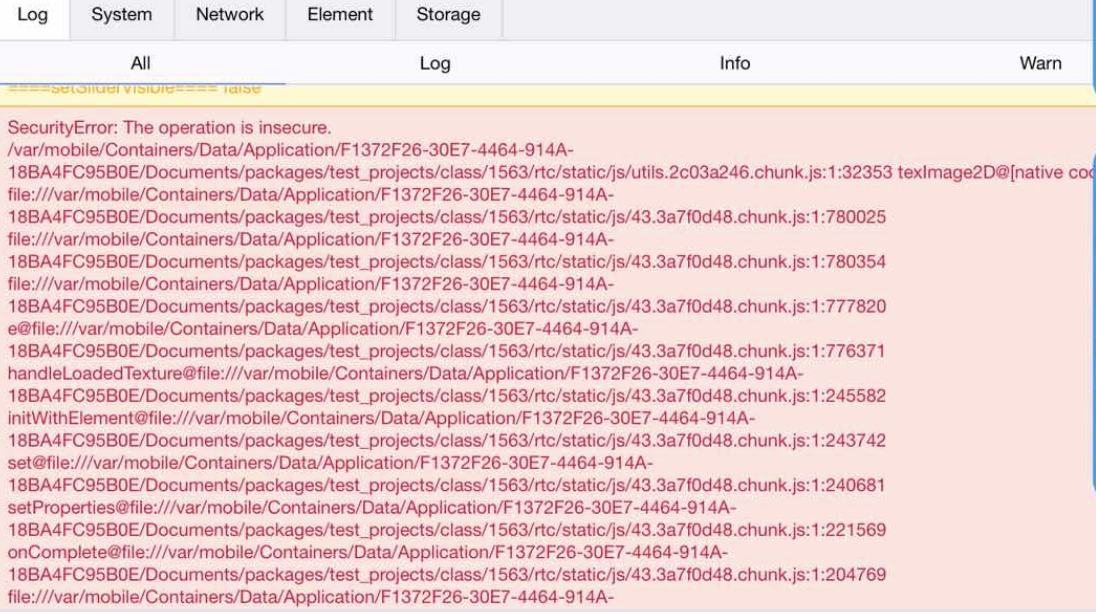The height and width of the screenshot is (612, 1096).
Task: Click the yellow setSliderVisible warning entry
Action: pos(134,89)
